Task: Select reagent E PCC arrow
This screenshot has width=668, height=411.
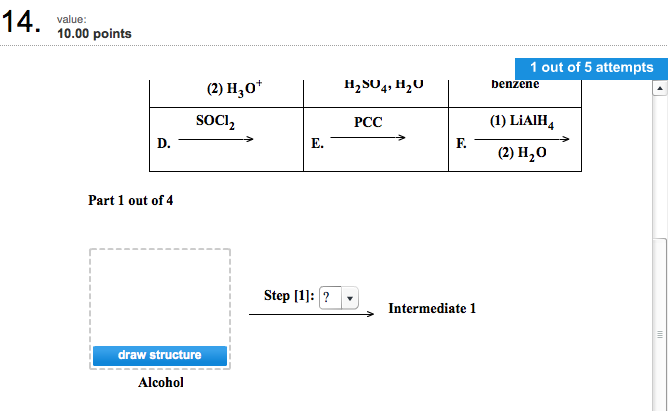Action: click(368, 138)
